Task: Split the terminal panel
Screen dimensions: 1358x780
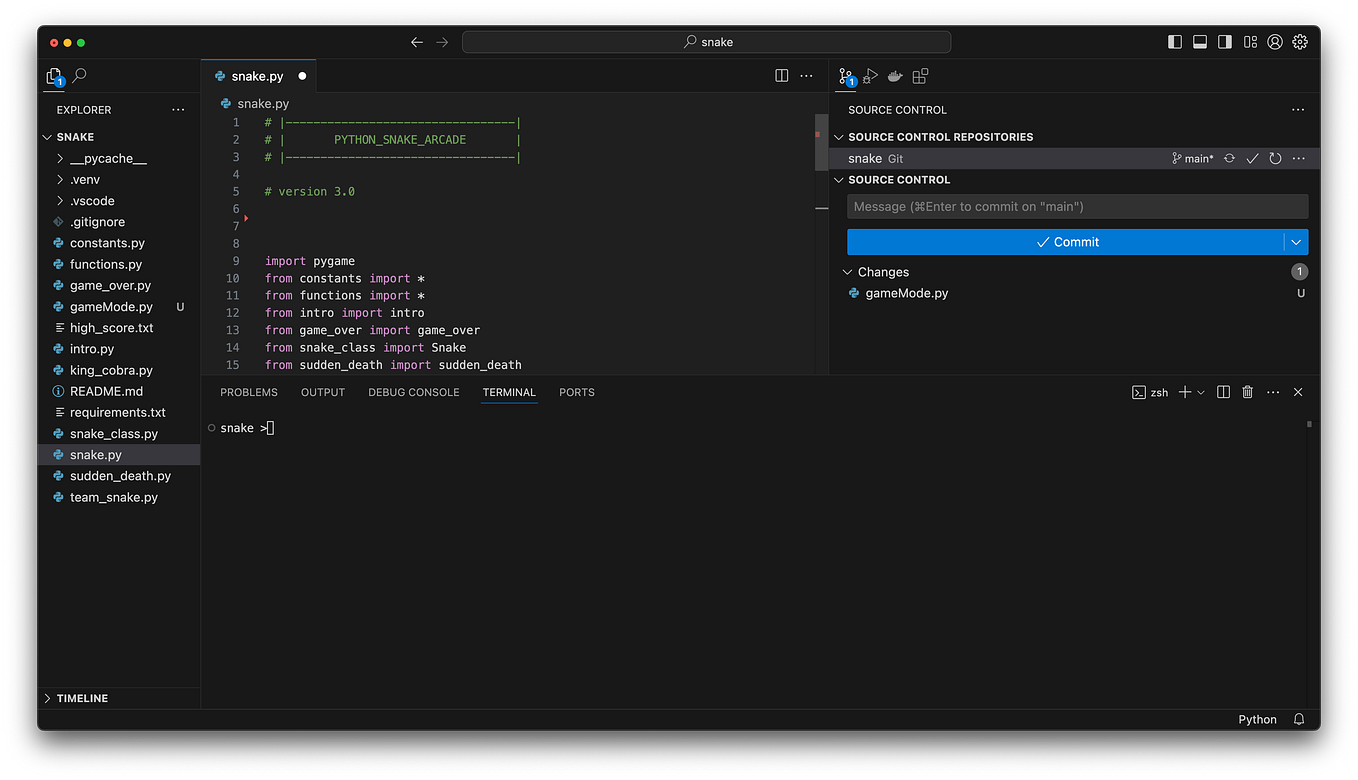Action: [1222, 391]
